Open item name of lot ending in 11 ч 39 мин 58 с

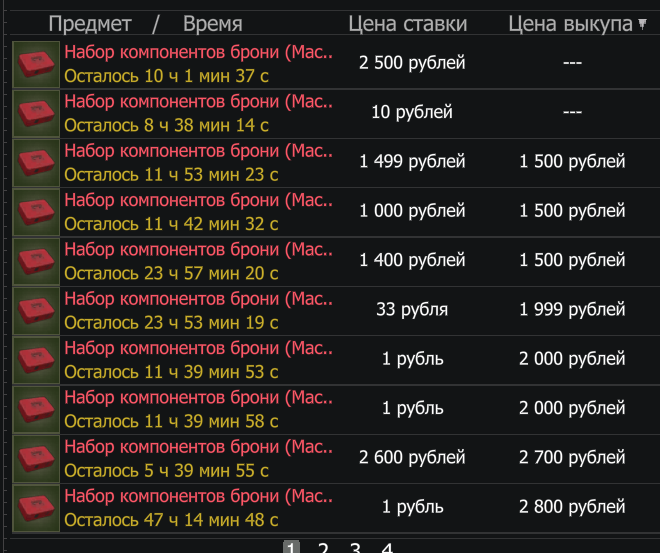point(198,397)
